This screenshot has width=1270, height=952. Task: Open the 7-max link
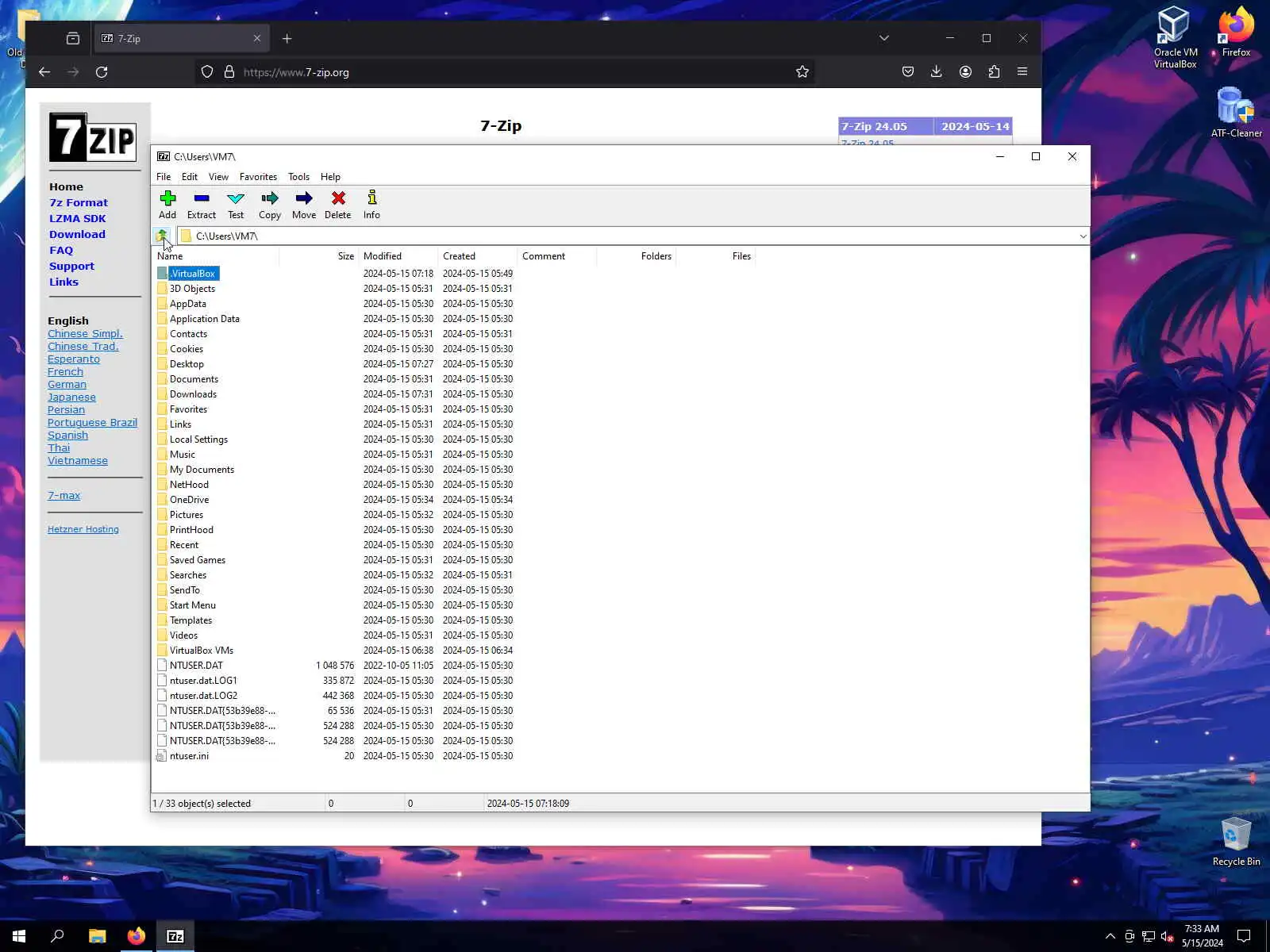[63, 495]
